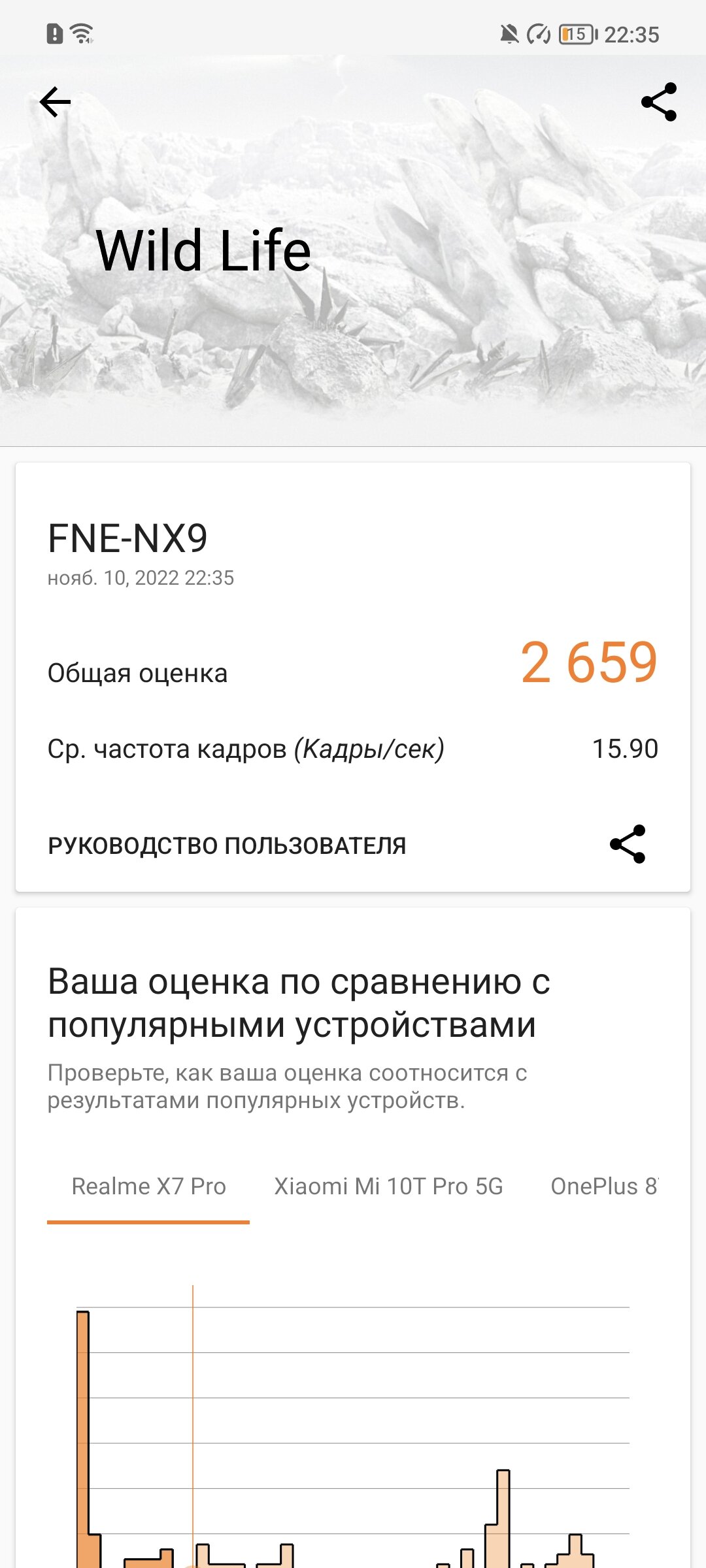Tap the muted notifications bell icon

click(509, 34)
